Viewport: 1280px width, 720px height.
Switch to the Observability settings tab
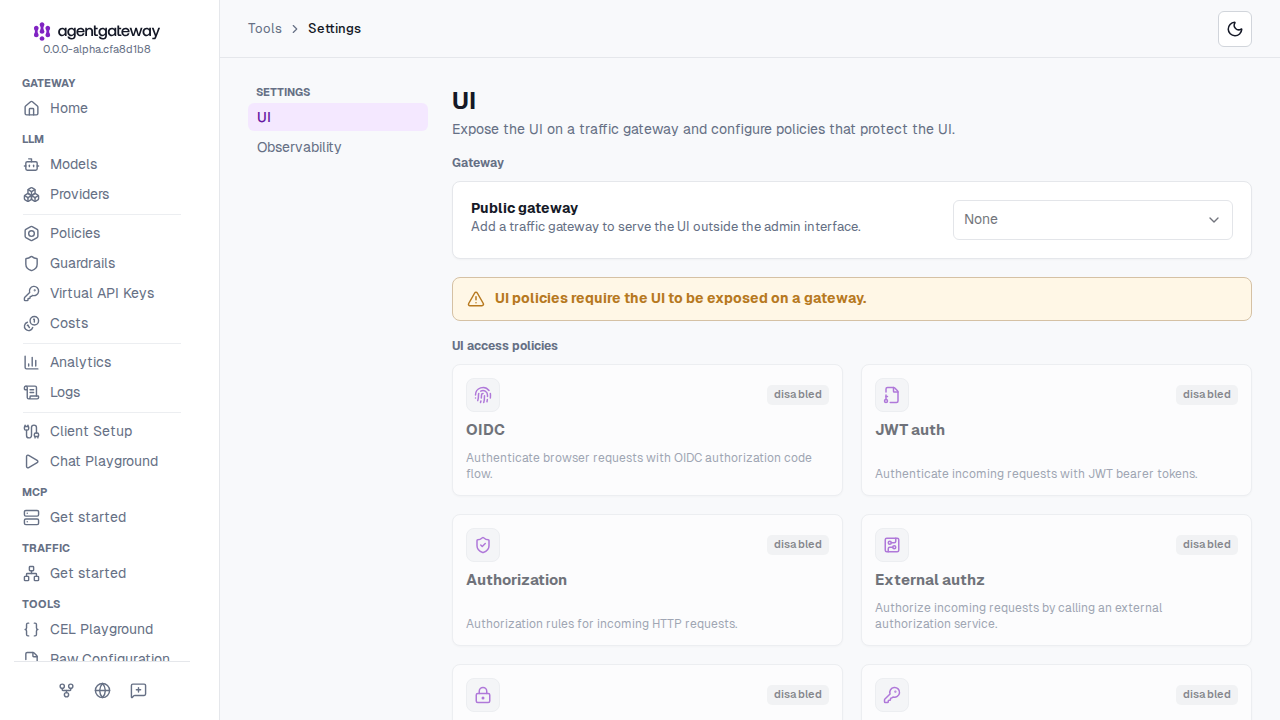coord(338,147)
